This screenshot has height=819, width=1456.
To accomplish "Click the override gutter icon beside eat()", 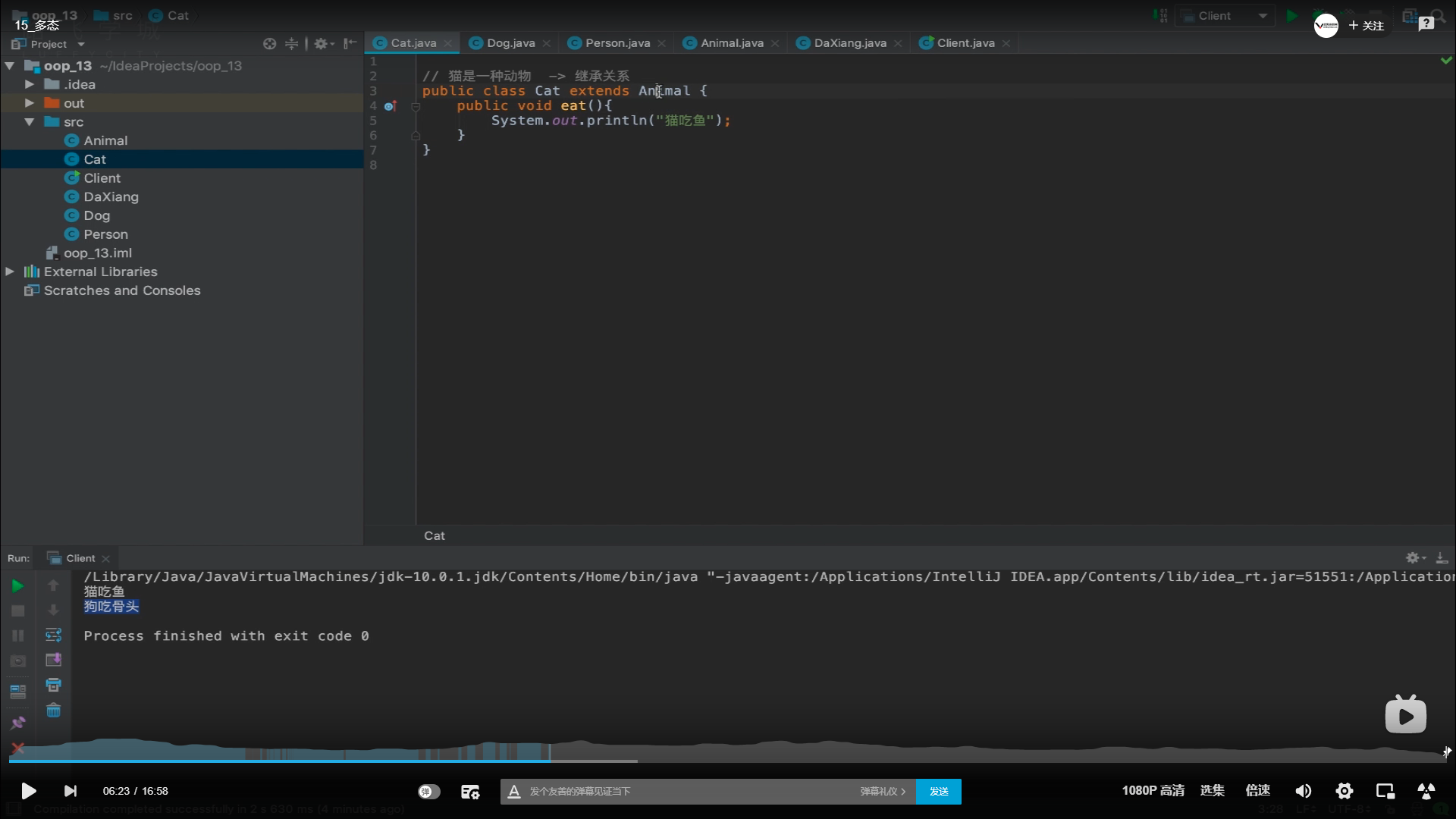I will (390, 106).
